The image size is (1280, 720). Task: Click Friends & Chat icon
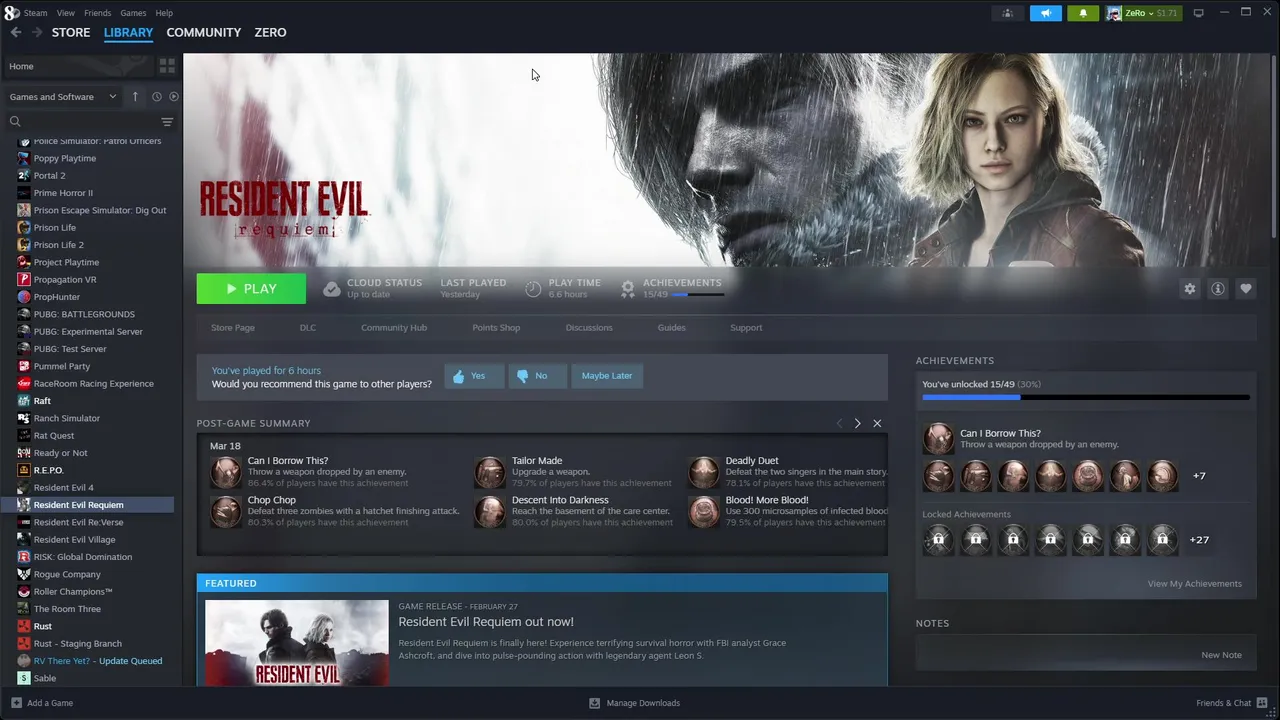click(x=1262, y=703)
